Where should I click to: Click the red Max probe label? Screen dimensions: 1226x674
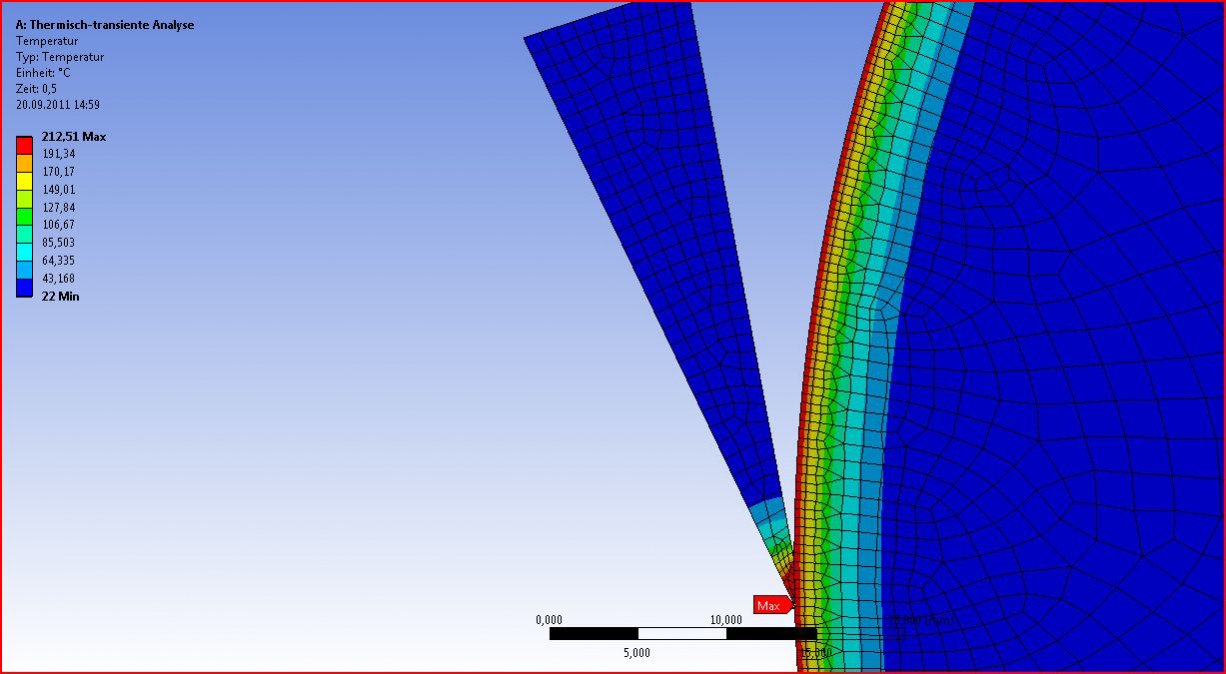coord(769,605)
